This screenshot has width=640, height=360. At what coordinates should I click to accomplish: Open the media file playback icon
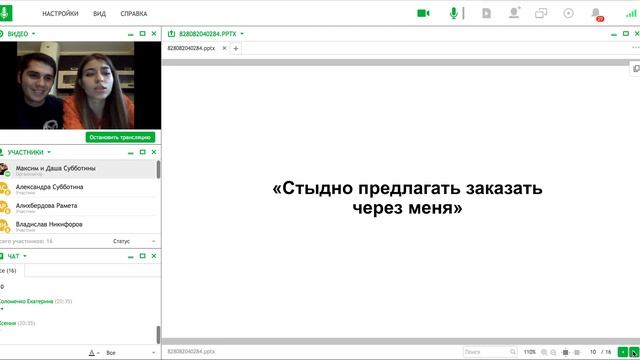coord(486,13)
